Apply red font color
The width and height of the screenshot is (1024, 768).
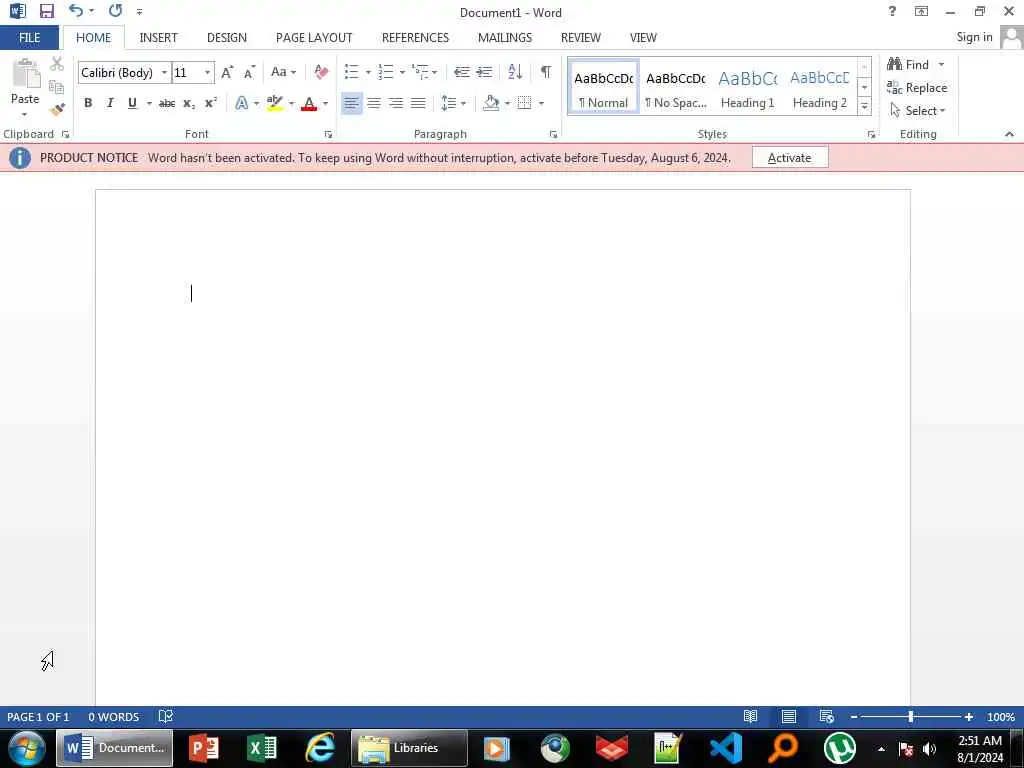[x=310, y=103]
